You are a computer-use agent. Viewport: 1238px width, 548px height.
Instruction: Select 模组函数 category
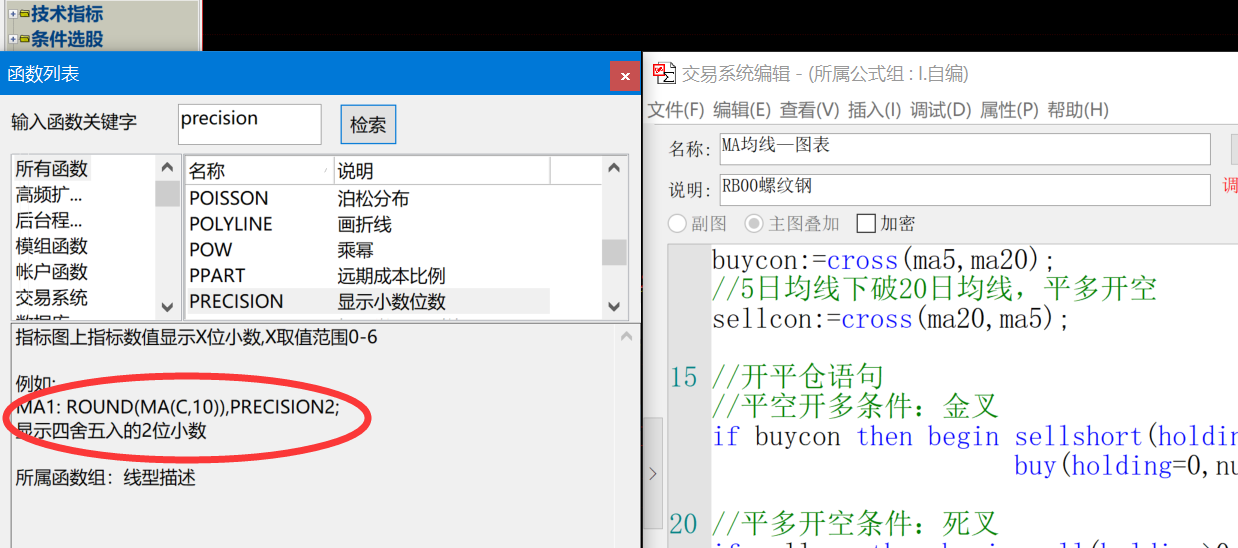pyautogui.click(x=52, y=246)
